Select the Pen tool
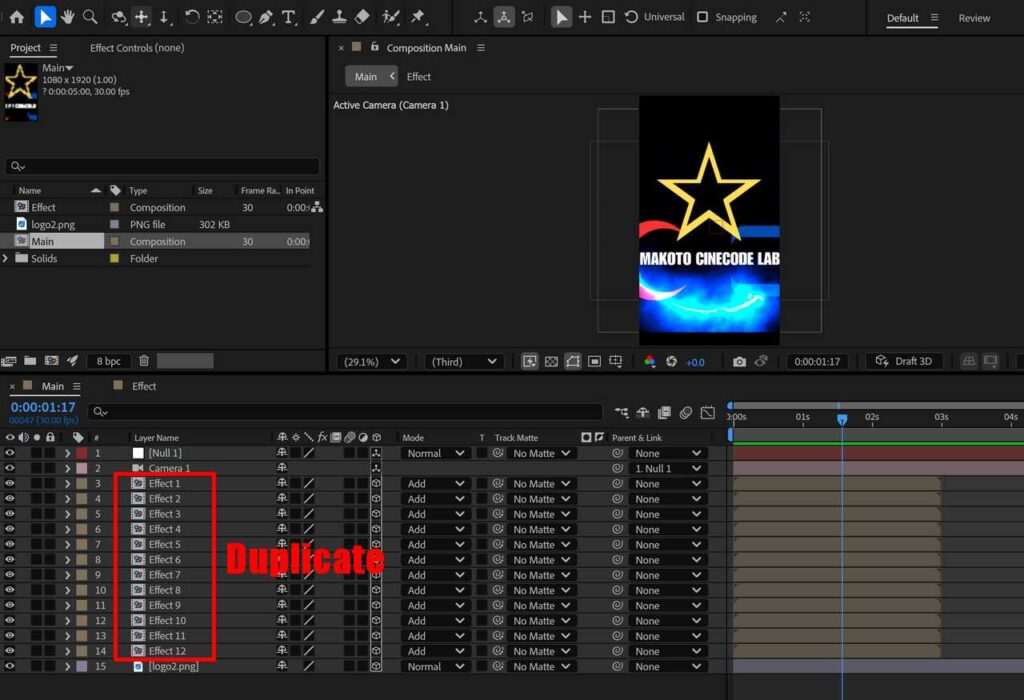Image resolution: width=1024 pixels, height=700 pixels. [x=266, y=17]
